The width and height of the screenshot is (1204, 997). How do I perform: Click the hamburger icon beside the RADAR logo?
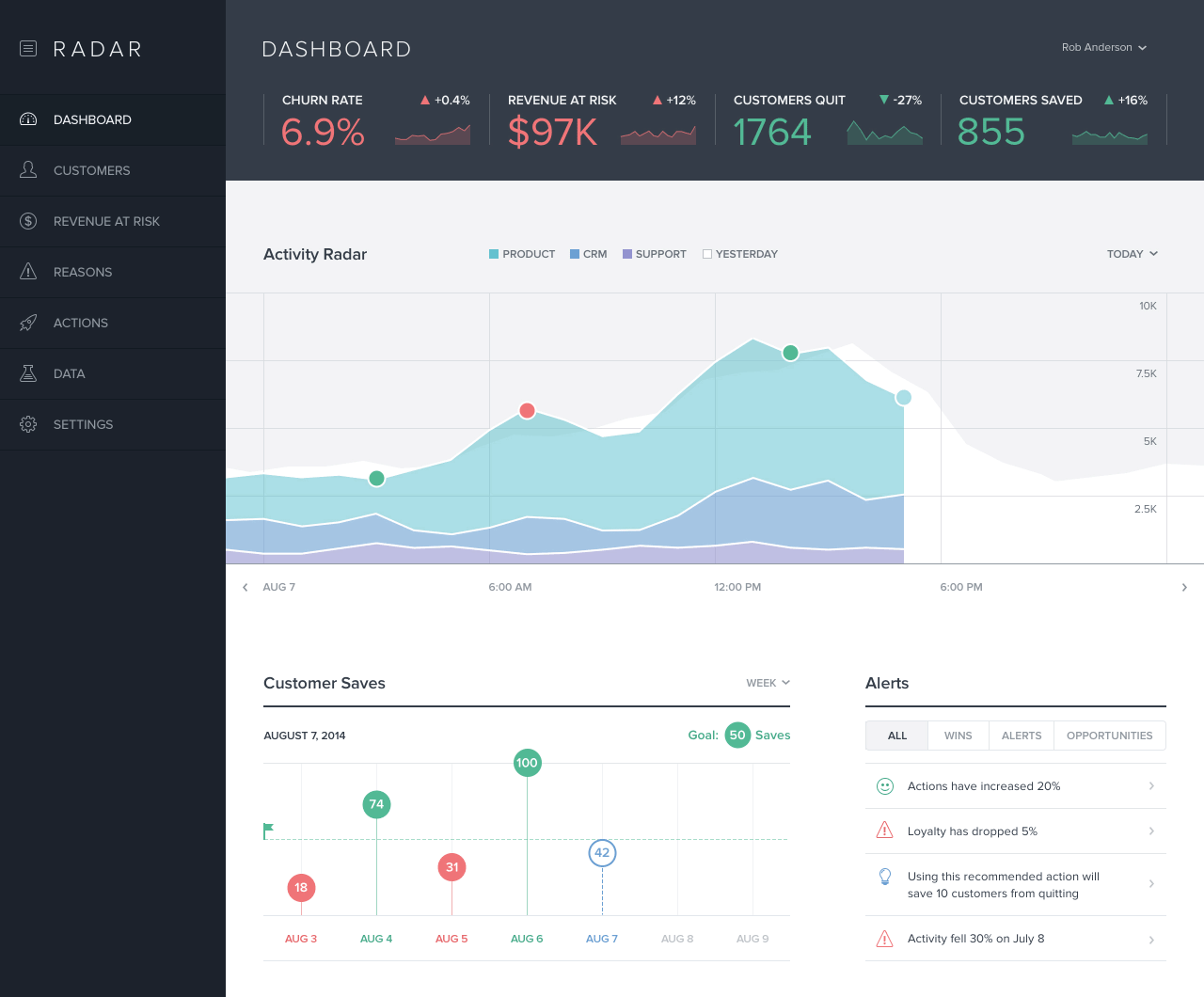coord(28,48)
